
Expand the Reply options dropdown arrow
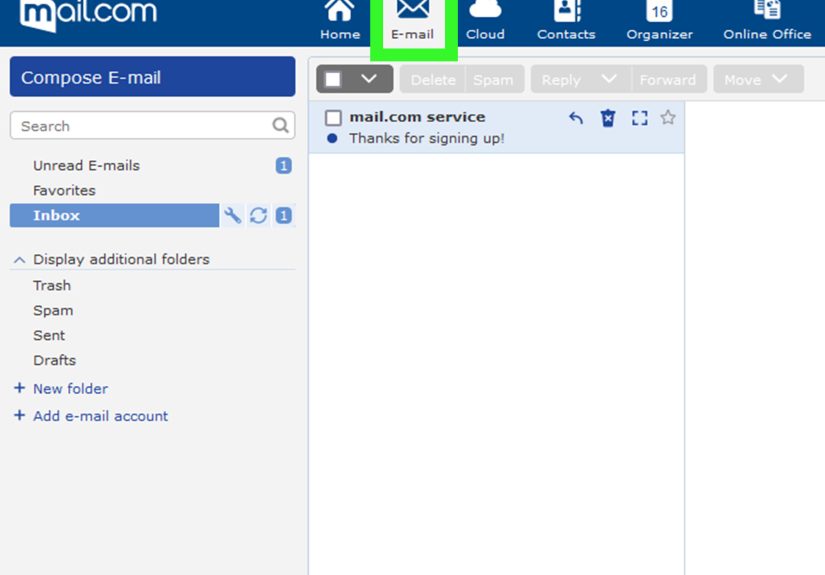609,79
